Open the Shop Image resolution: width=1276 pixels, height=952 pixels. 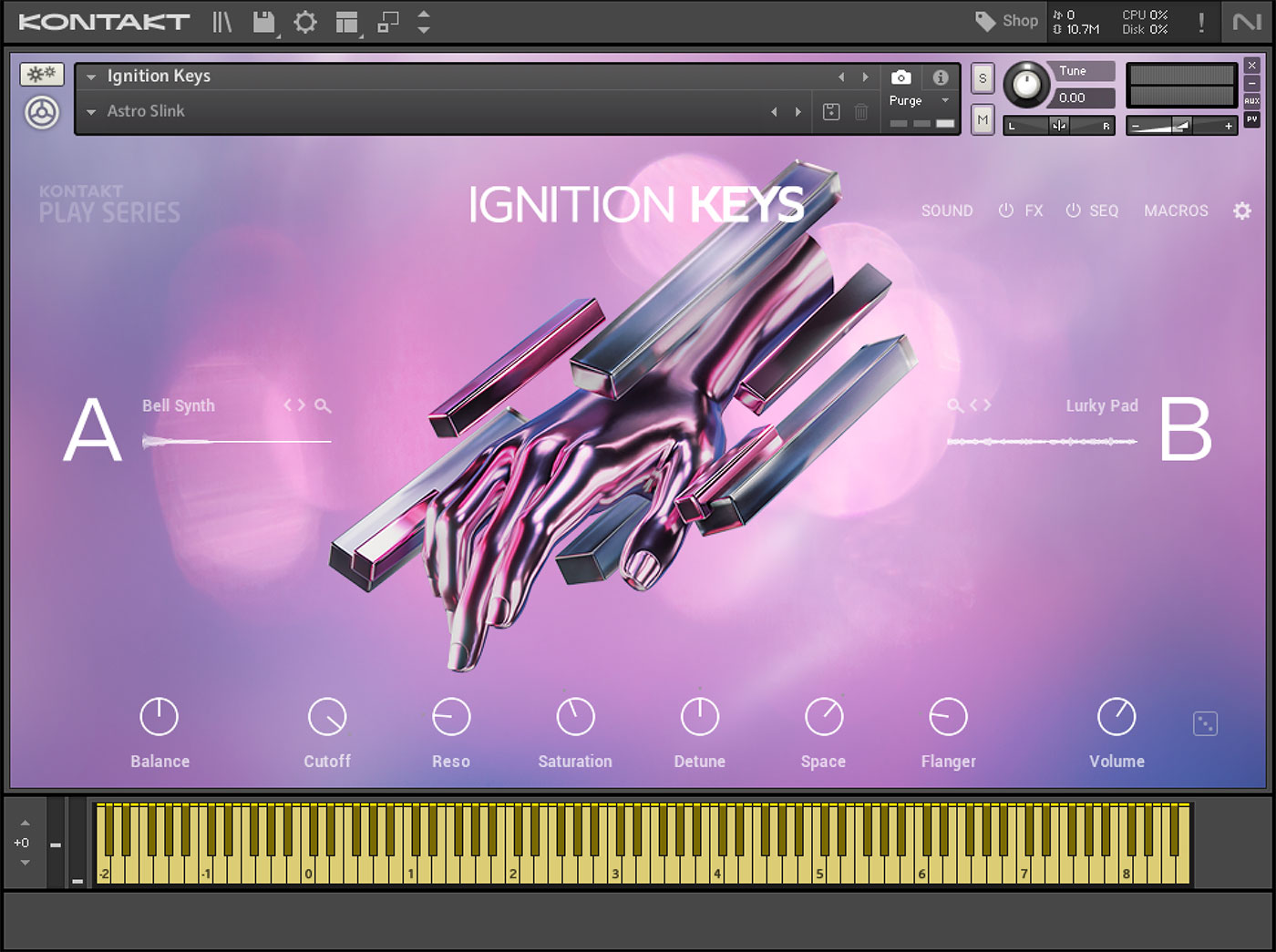(1007, 21)
